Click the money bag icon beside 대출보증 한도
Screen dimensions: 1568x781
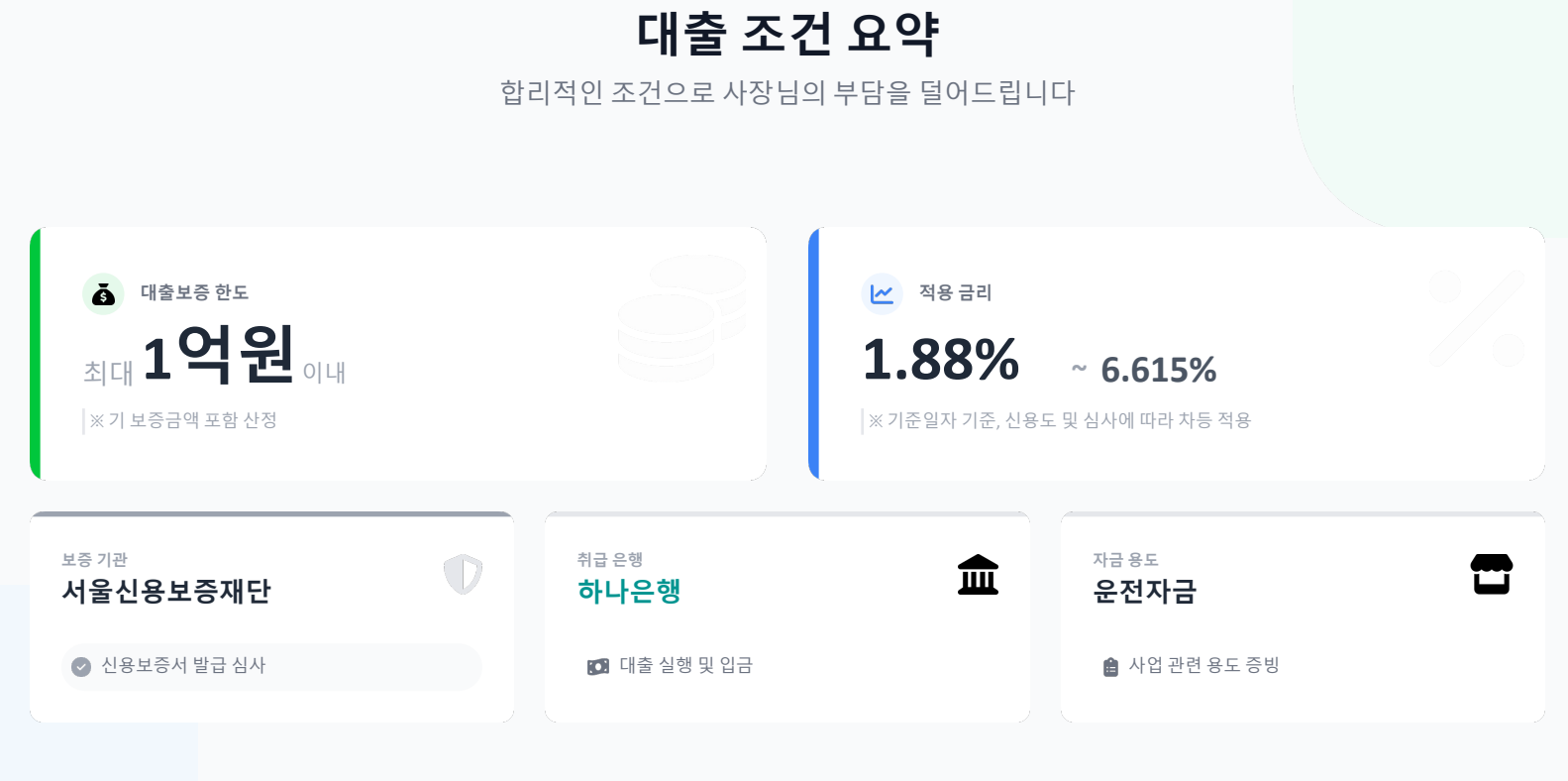pos(103,293)
